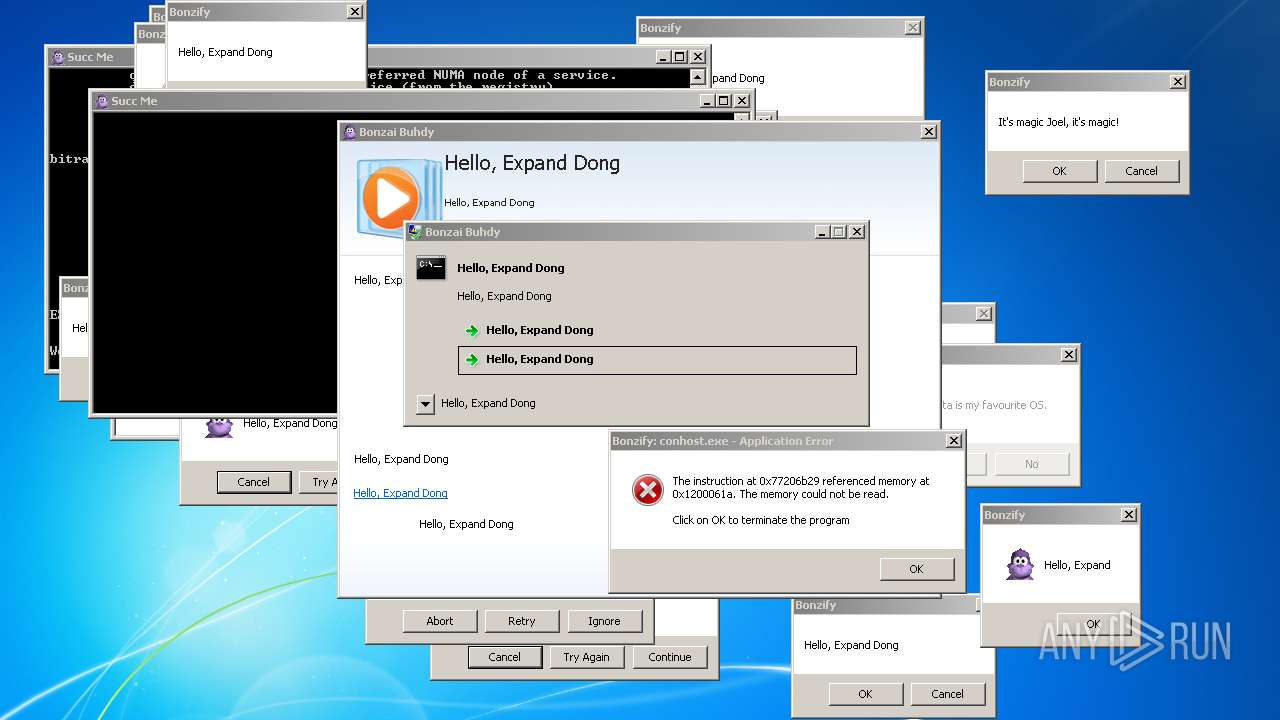Click the Bonzi icon beside Hello, Expand Dong at lower left
Viewport: 1280px width, 720px height.
pos(219,426)
